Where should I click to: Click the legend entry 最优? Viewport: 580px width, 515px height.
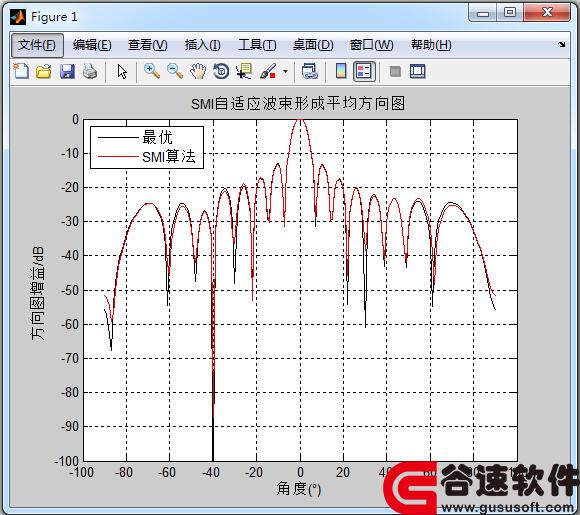click(x=157, y=137)
